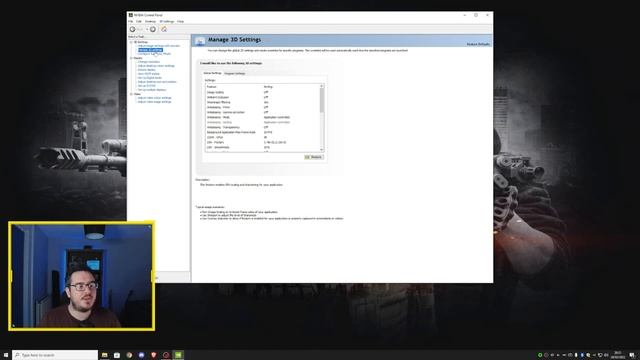Screen dimensions: 640x360
Task: Open Set up G-SYNC
Action: click(x=147, y=86)
